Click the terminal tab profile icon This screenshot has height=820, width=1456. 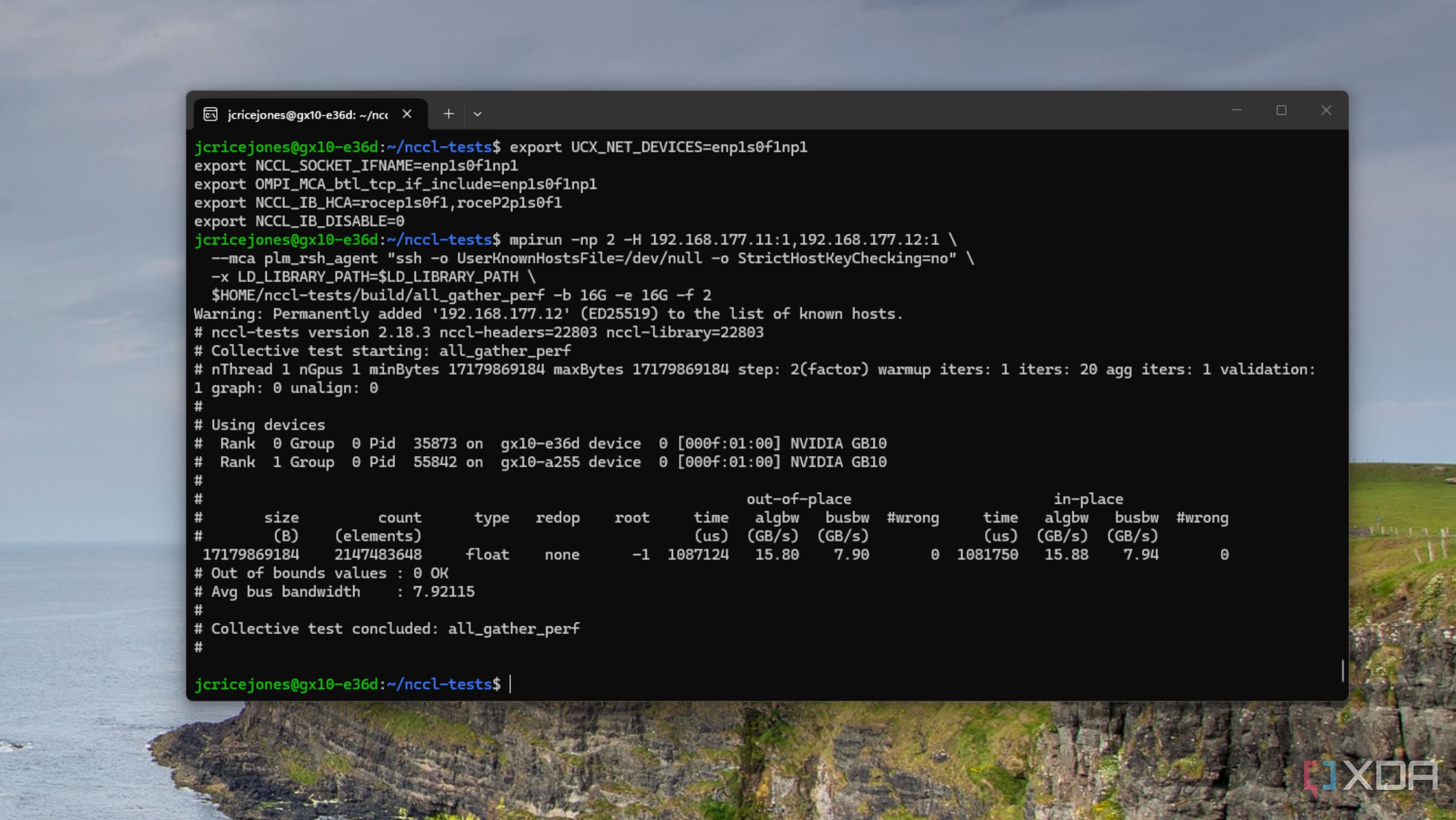[x=210, y=115]
